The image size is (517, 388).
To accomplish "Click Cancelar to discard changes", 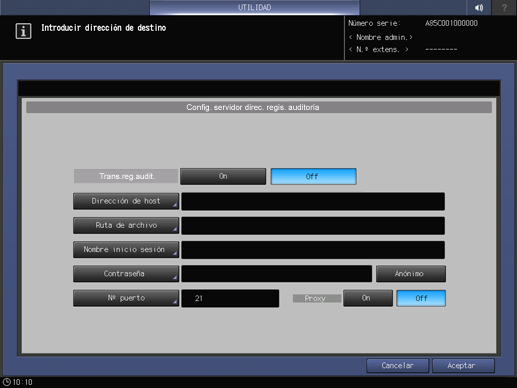I will click(x=397, y=366).
